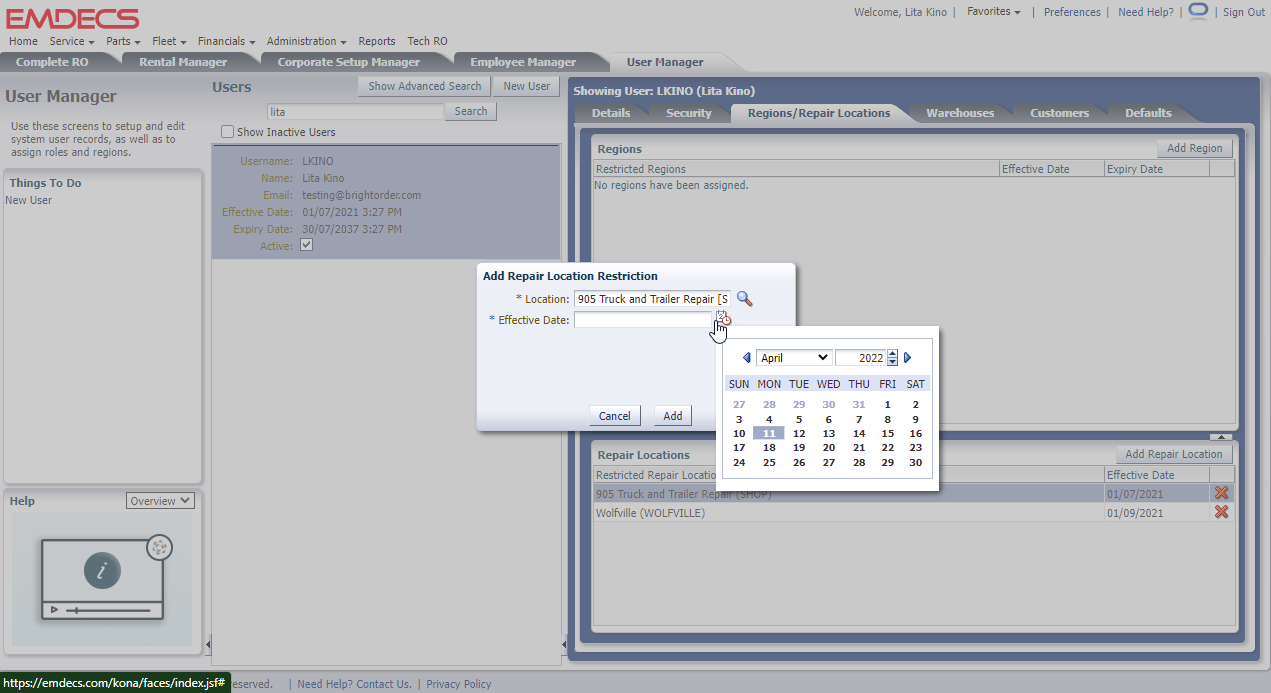Collapse the left side panel arrow
Viewport: 1271px width, 693px height.
(208, 643)
